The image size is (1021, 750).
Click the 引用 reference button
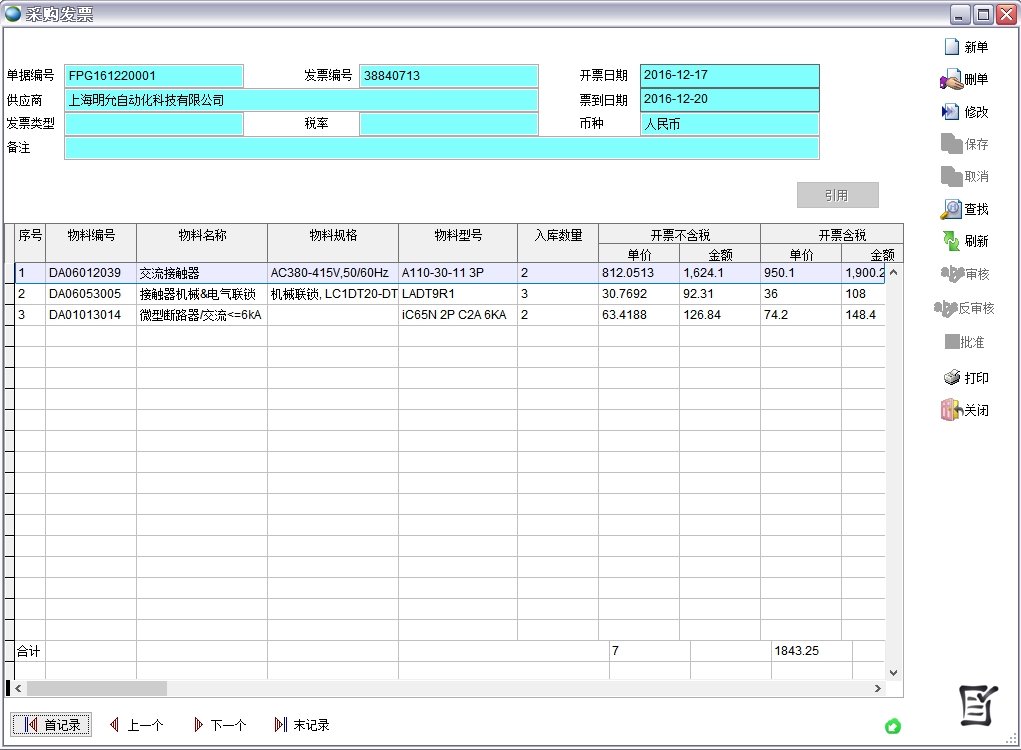point(837,194)
